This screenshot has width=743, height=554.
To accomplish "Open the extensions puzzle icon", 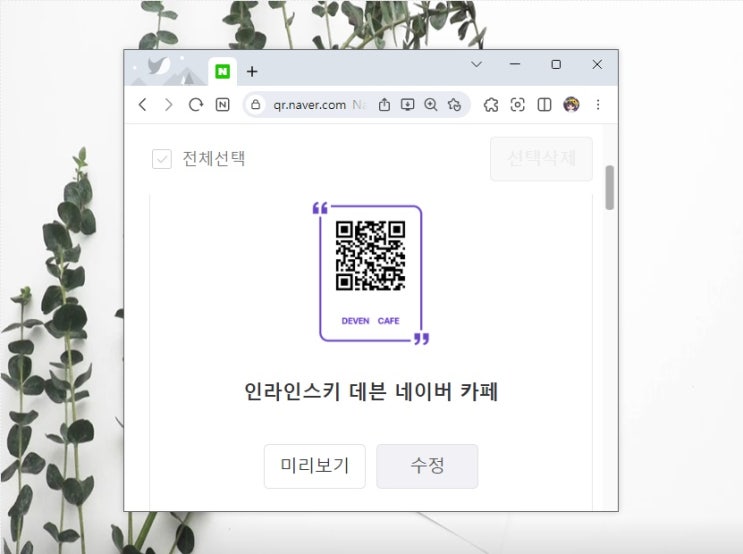I will coord(491,104).
